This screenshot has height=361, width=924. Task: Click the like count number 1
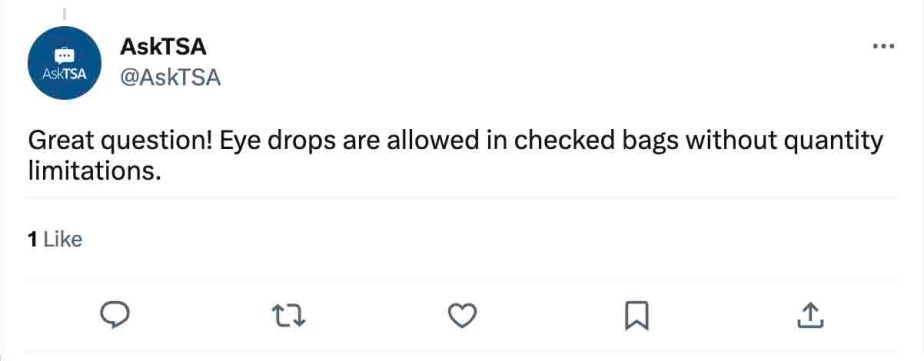[32, 239]
